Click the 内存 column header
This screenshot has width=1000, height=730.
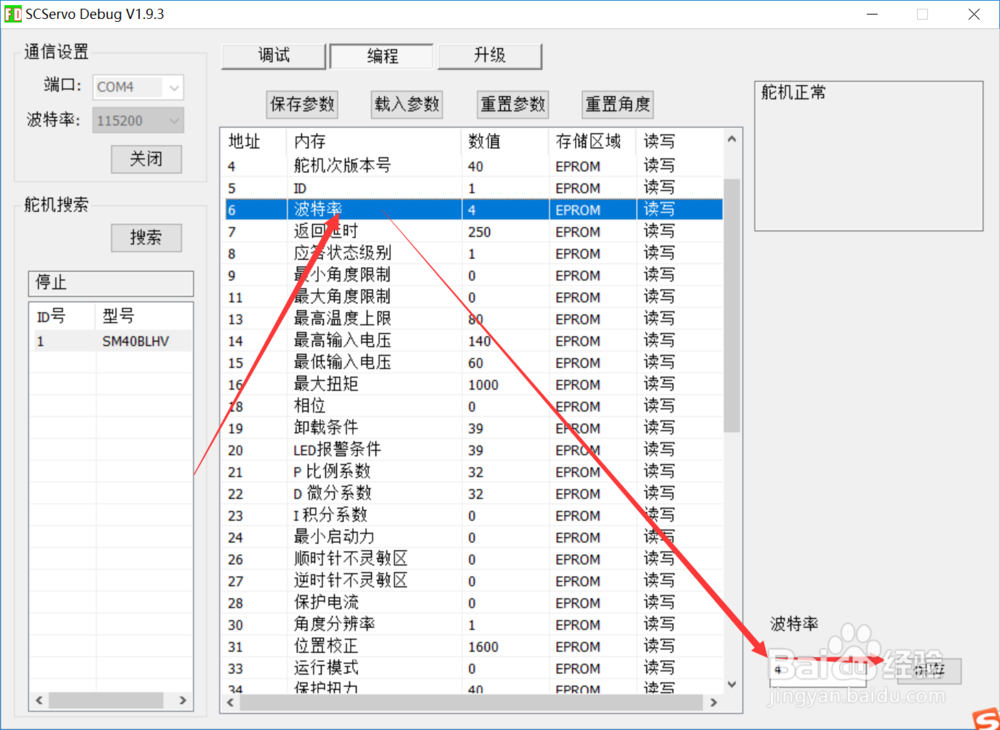point(374,142)
